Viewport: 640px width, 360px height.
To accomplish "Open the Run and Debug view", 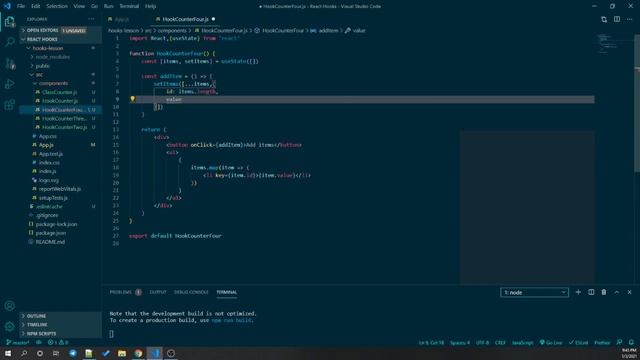I will [x=10, y=84].
